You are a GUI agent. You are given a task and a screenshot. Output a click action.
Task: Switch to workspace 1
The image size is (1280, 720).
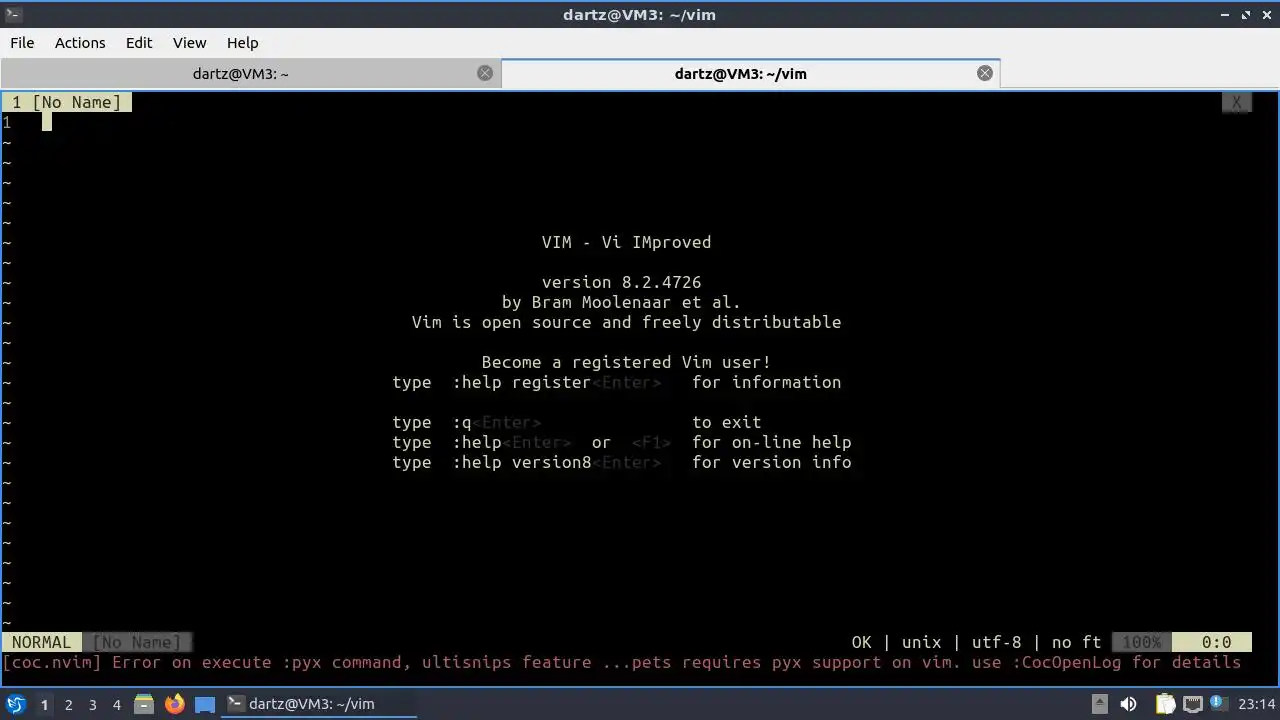click(x=44, y=704)
